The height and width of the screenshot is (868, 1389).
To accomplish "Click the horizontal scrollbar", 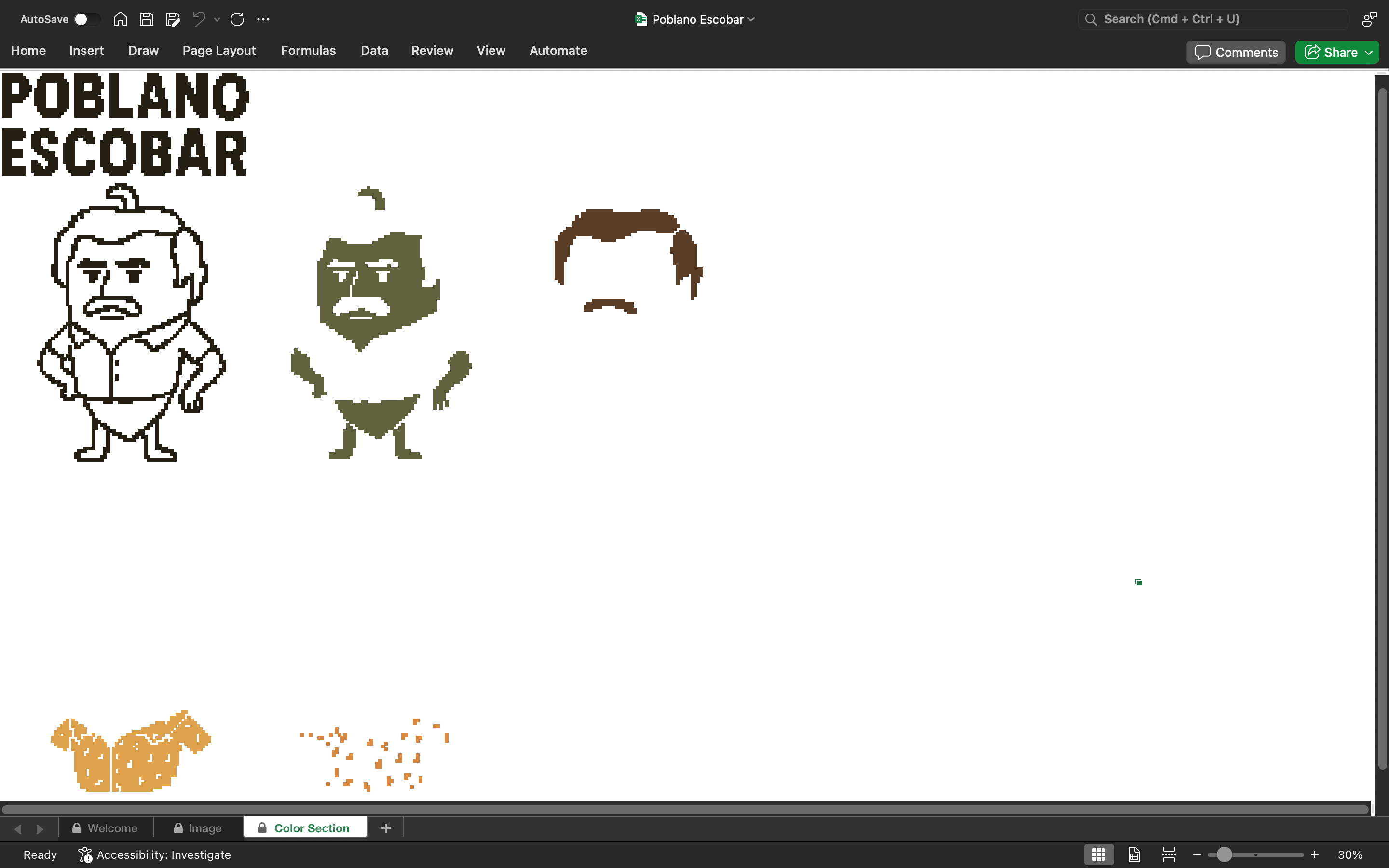I will pos(685,810).
